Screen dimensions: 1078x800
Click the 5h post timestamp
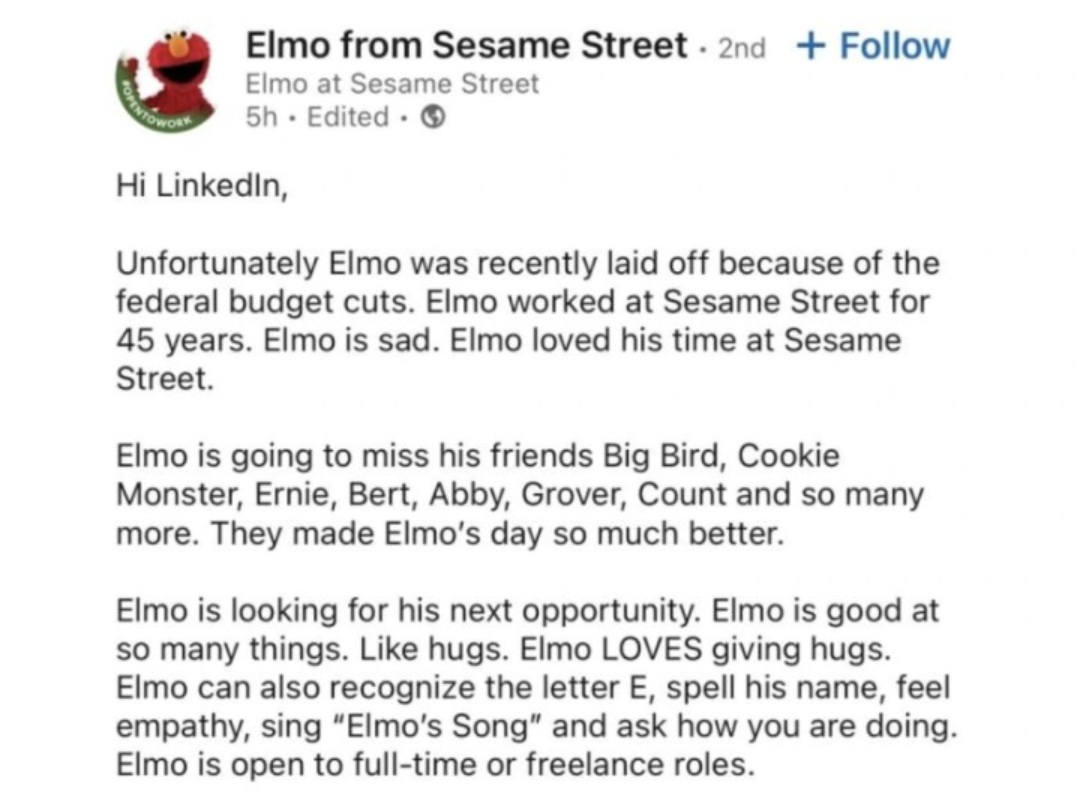tap(260, 117)
